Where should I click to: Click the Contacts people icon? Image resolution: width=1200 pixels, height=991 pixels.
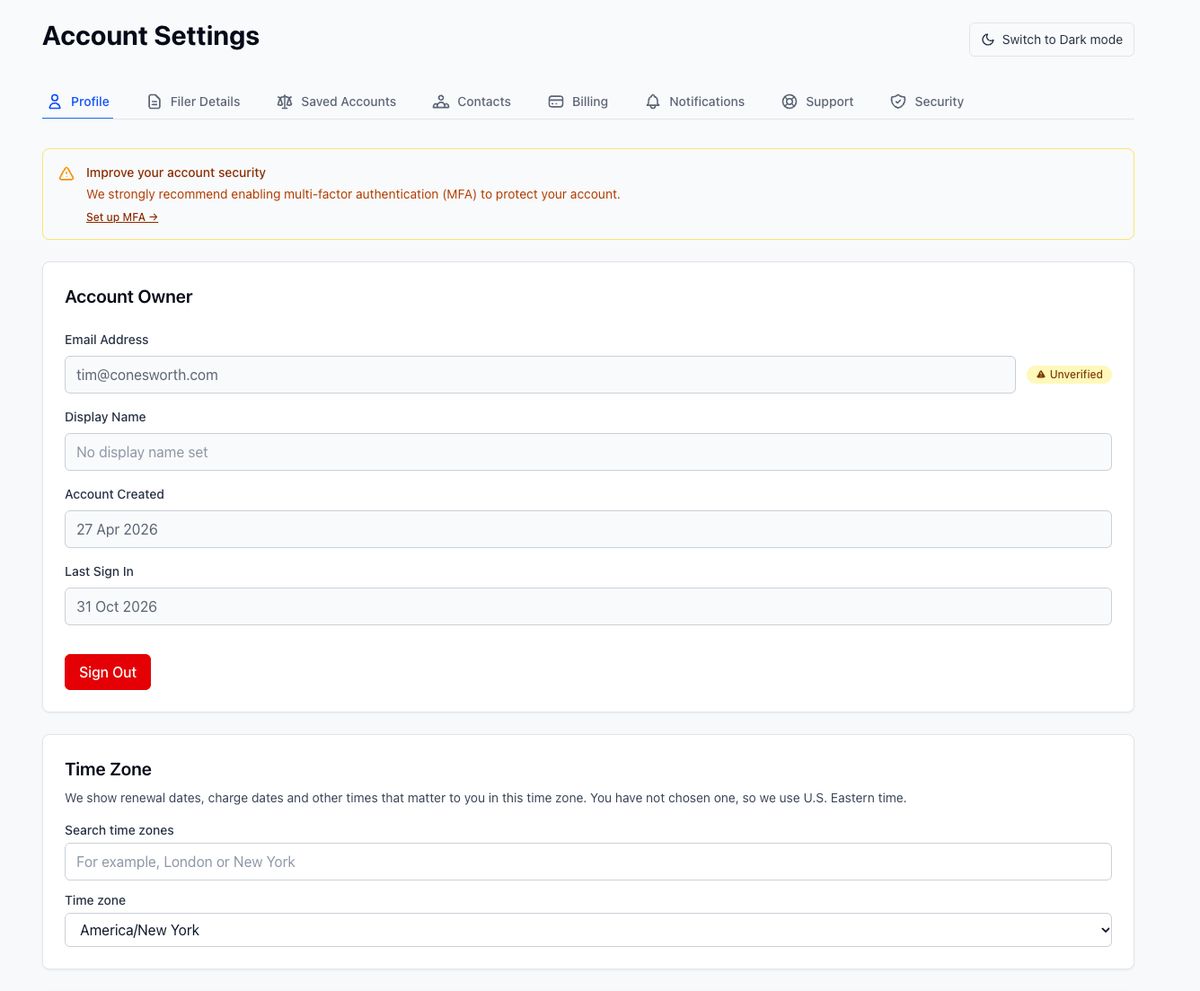pos(441,101)
